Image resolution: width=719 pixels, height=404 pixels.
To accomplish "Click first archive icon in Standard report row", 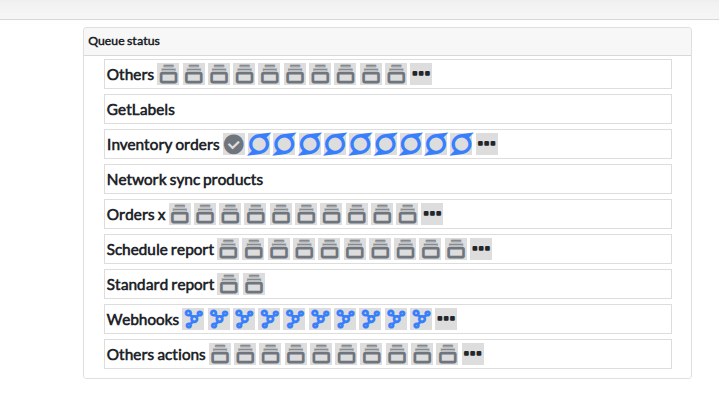I will click(x=229, y=284).
